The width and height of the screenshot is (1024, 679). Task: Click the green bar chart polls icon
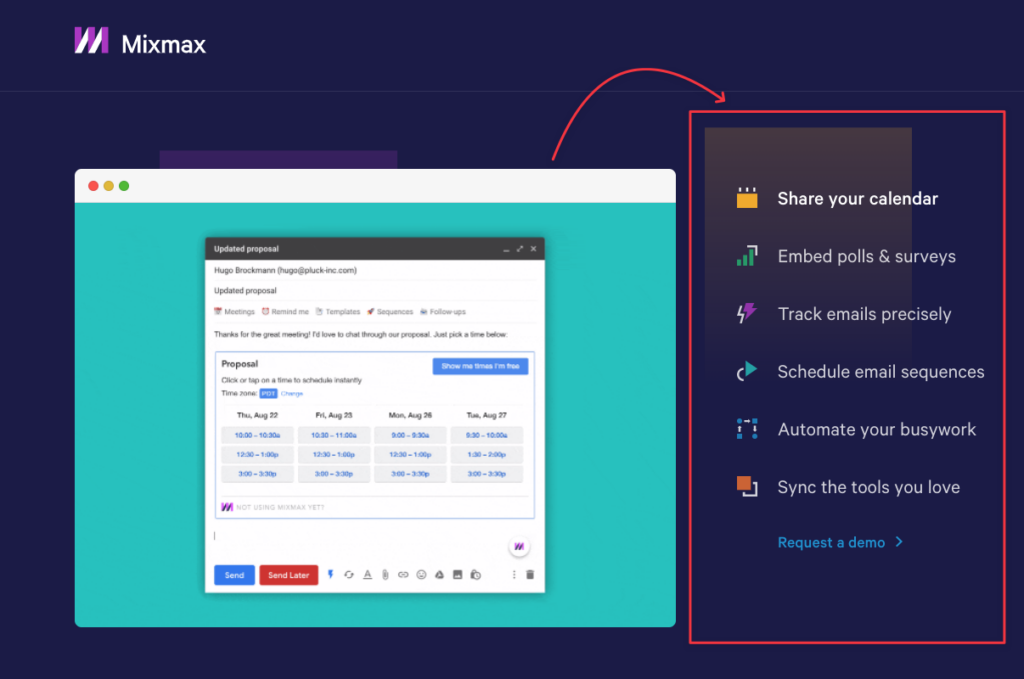[747, 255]
